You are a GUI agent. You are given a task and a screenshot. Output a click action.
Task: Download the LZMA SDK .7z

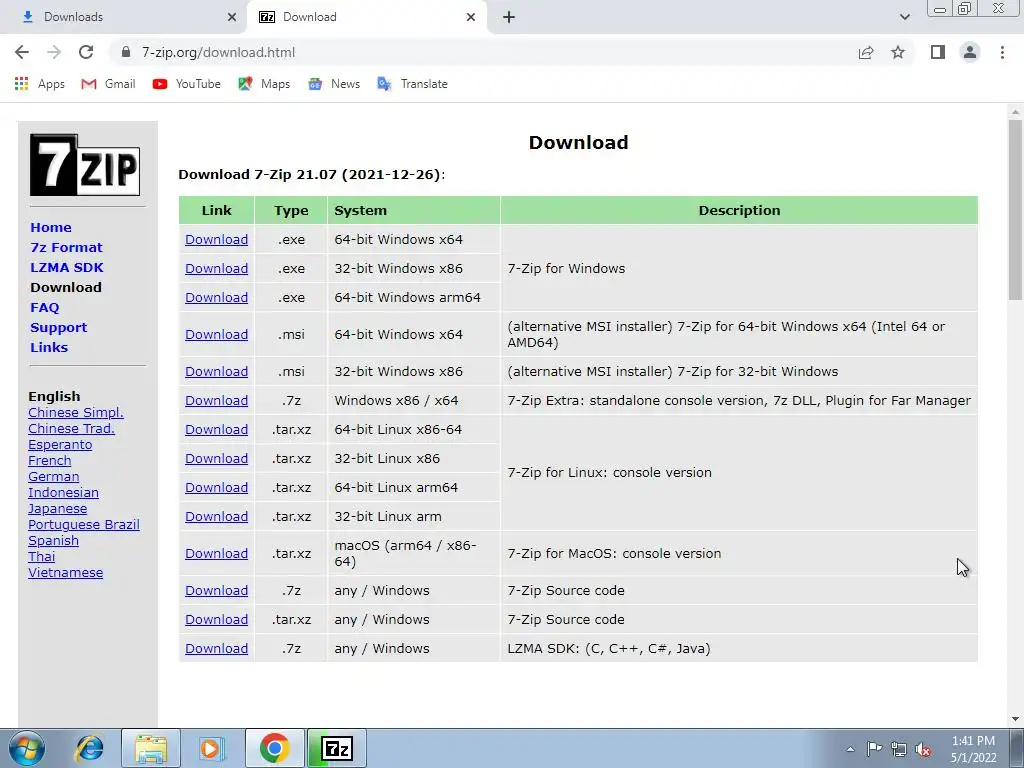coord(216,648)
